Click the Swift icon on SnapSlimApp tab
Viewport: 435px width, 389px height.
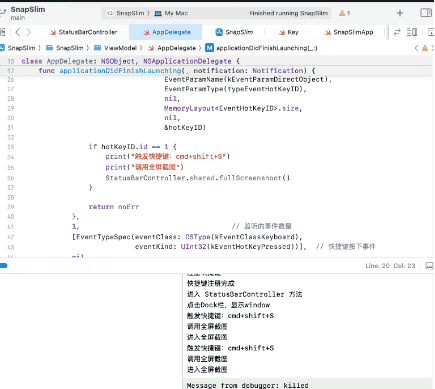pyautogui.click(x=328, y=32)
